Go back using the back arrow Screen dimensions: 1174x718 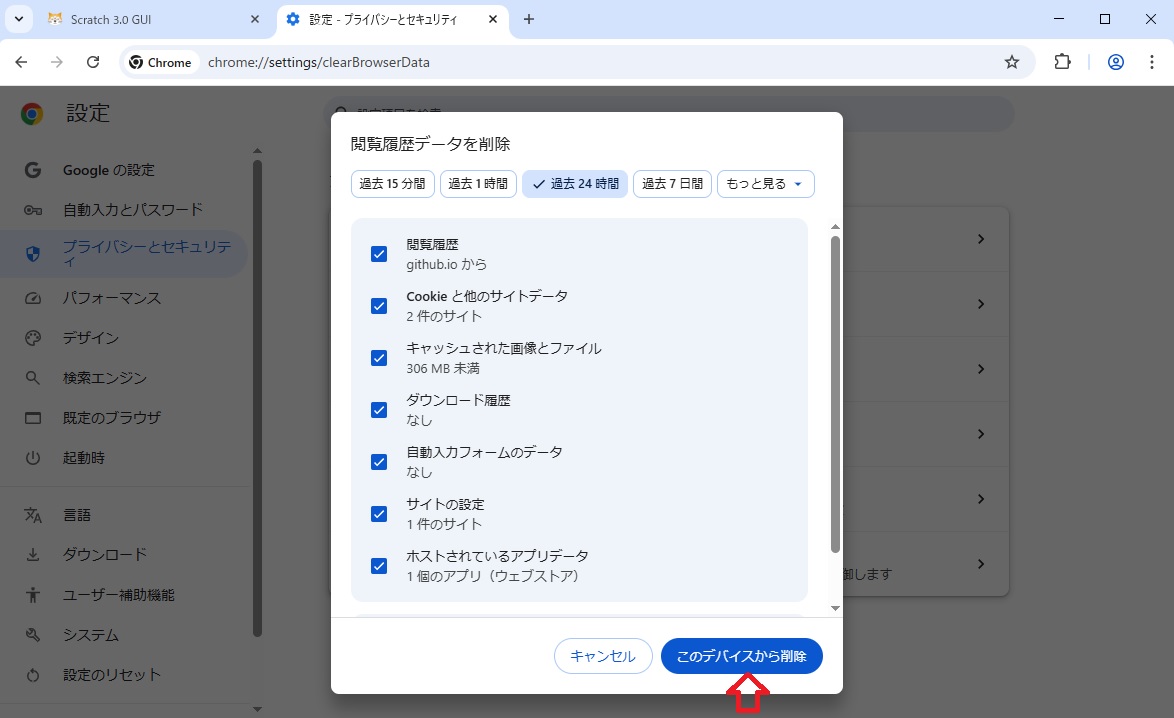[22, 62]
